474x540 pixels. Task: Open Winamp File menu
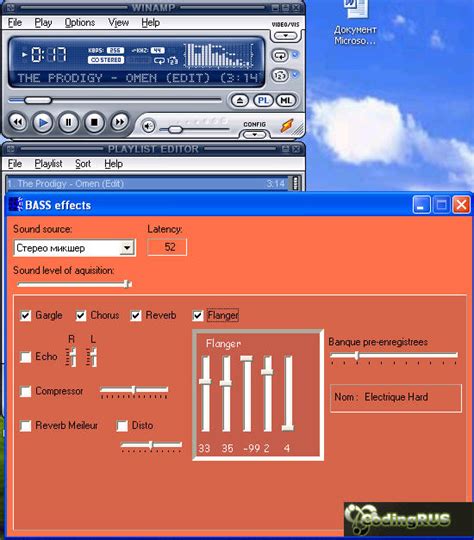pyautogui.click(x=15, y=22)
